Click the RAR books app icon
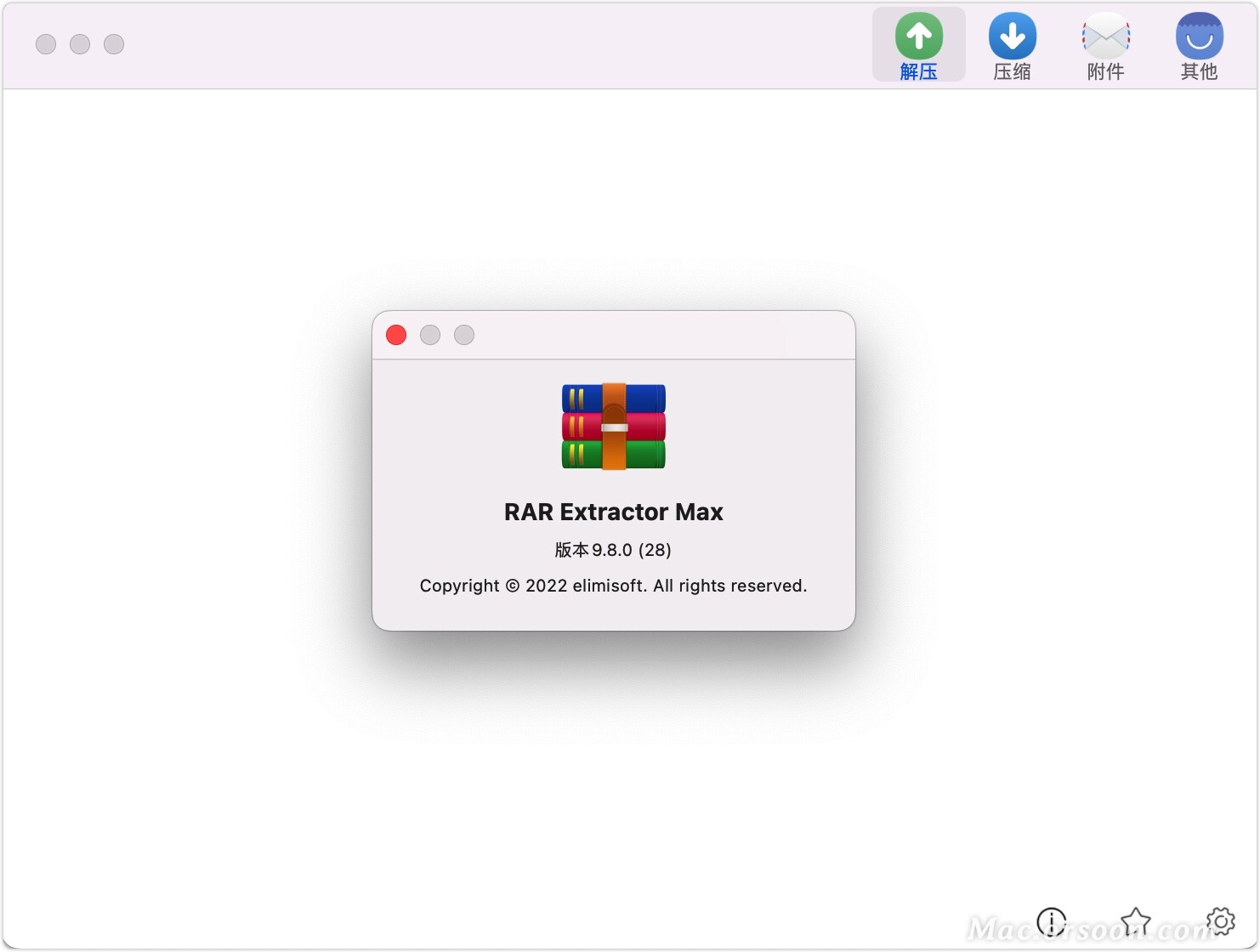 [614, 427]
